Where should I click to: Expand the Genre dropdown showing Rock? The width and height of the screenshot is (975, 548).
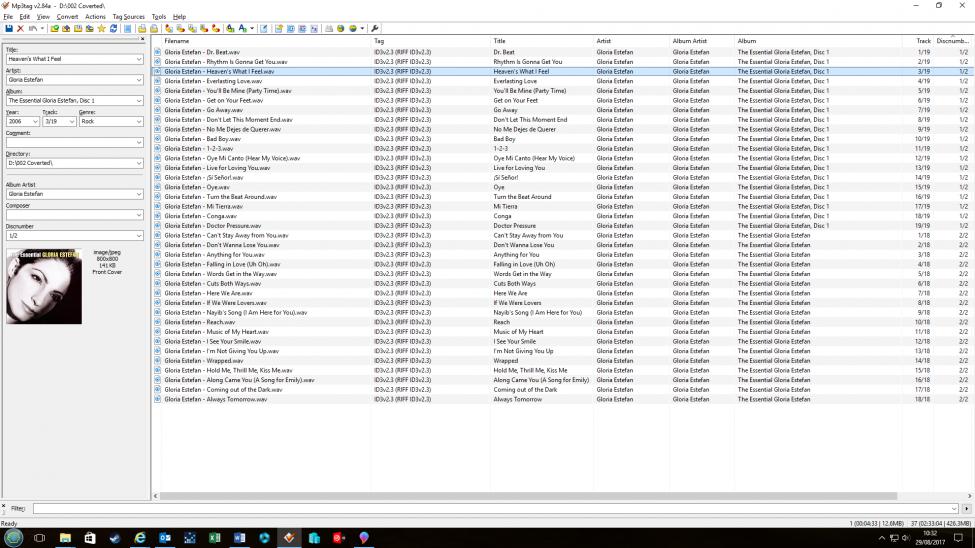(x=139, y=122)
